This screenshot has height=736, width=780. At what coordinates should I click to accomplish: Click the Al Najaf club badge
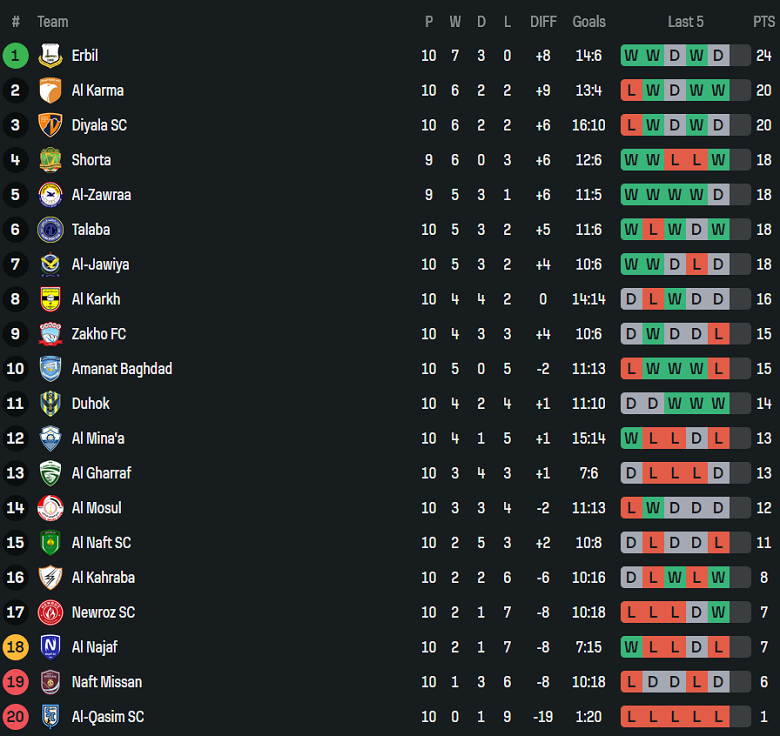[50, 647]
